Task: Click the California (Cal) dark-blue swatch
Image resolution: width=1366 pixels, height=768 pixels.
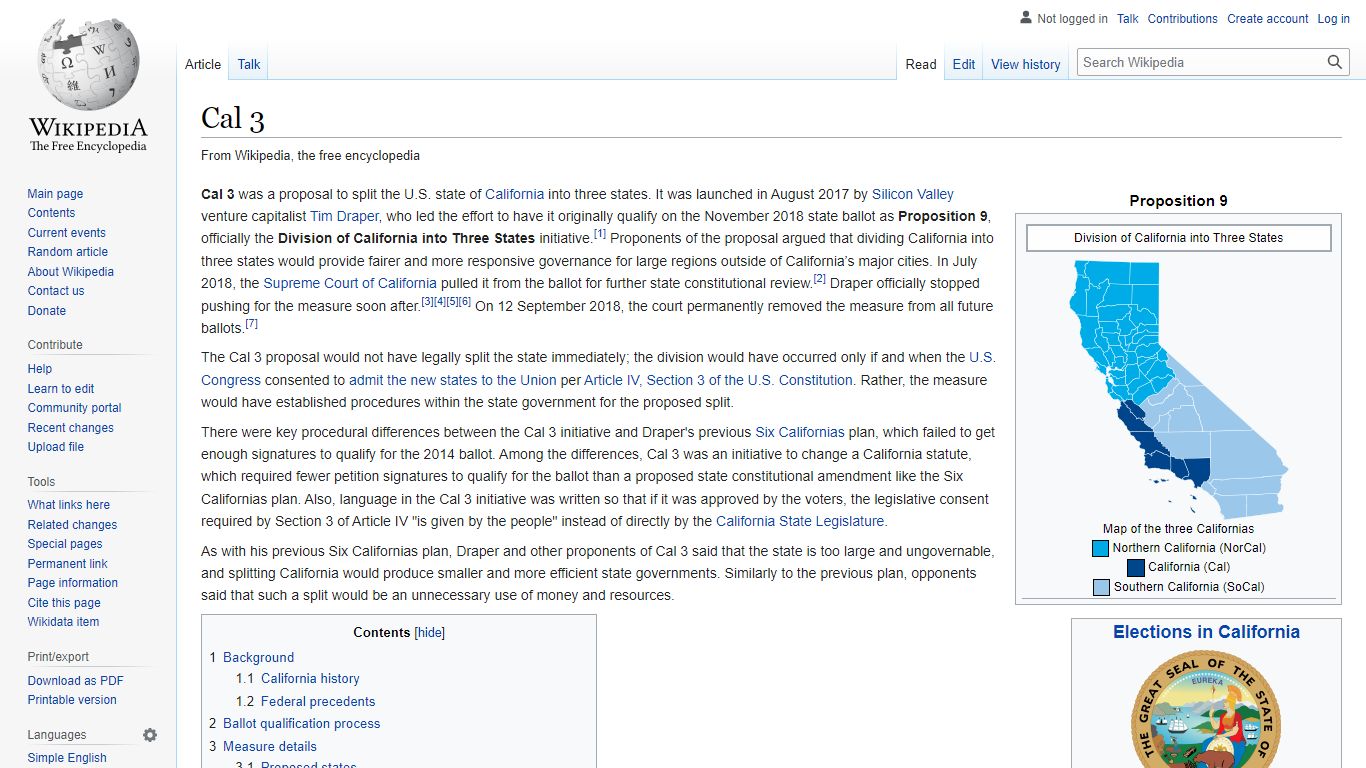Action: (x=1136, y=567)
